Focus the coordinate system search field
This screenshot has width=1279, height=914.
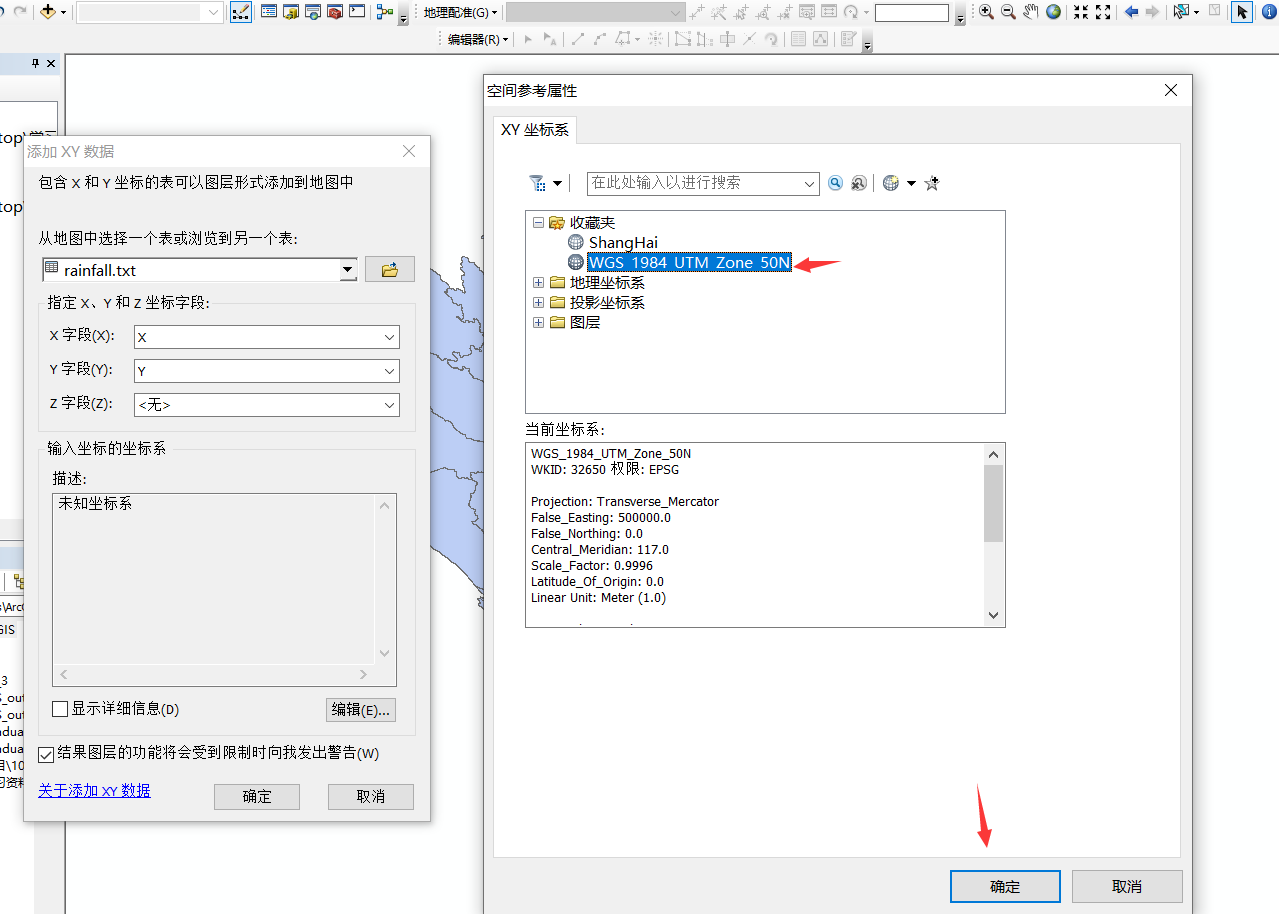703,183
